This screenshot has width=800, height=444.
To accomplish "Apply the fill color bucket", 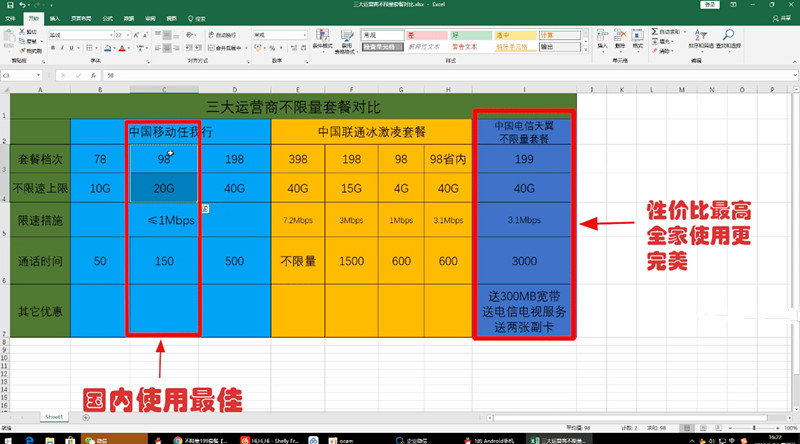I will tap(107, 48).
